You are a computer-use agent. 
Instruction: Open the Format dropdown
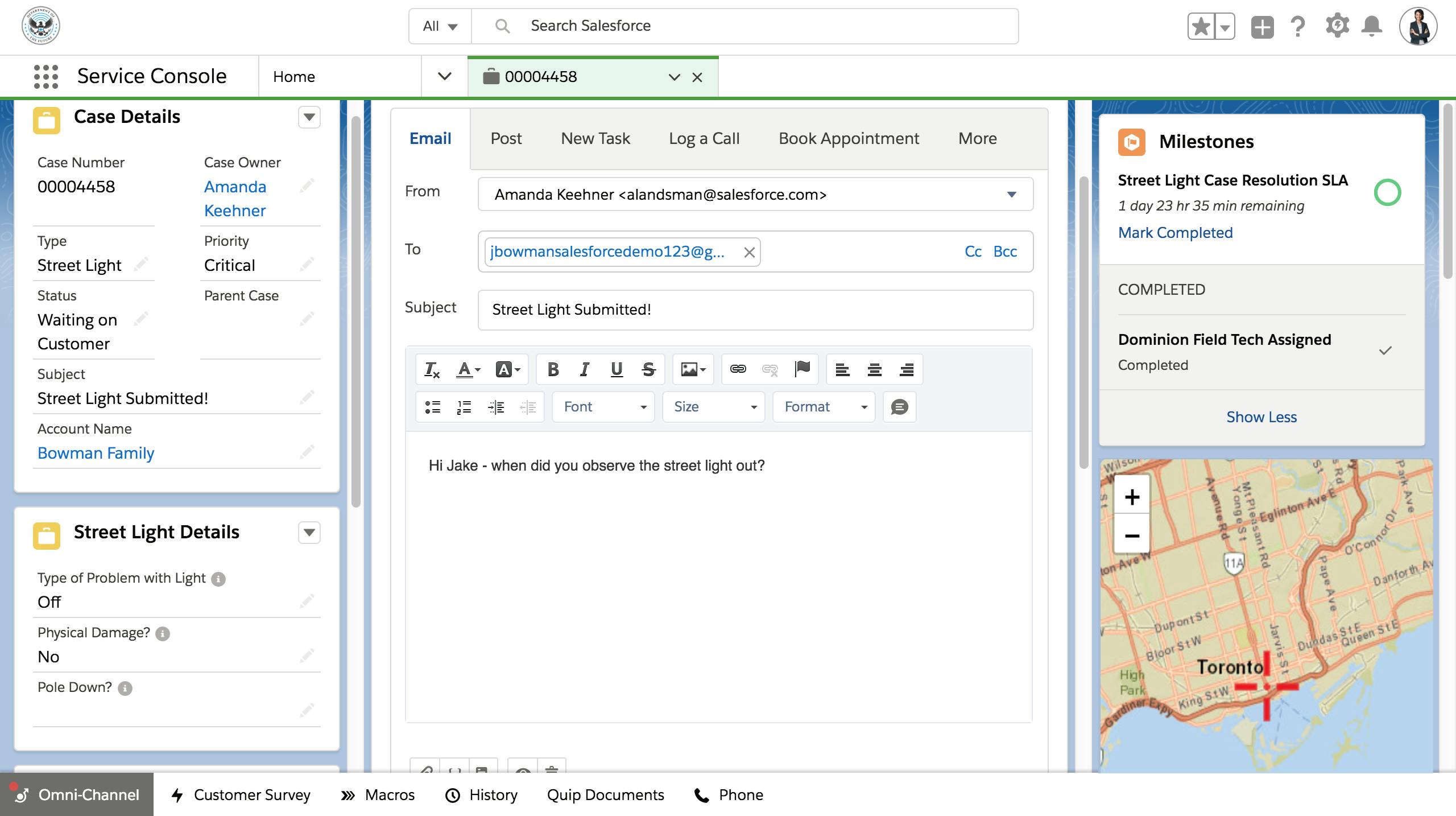tap(824, 407)
